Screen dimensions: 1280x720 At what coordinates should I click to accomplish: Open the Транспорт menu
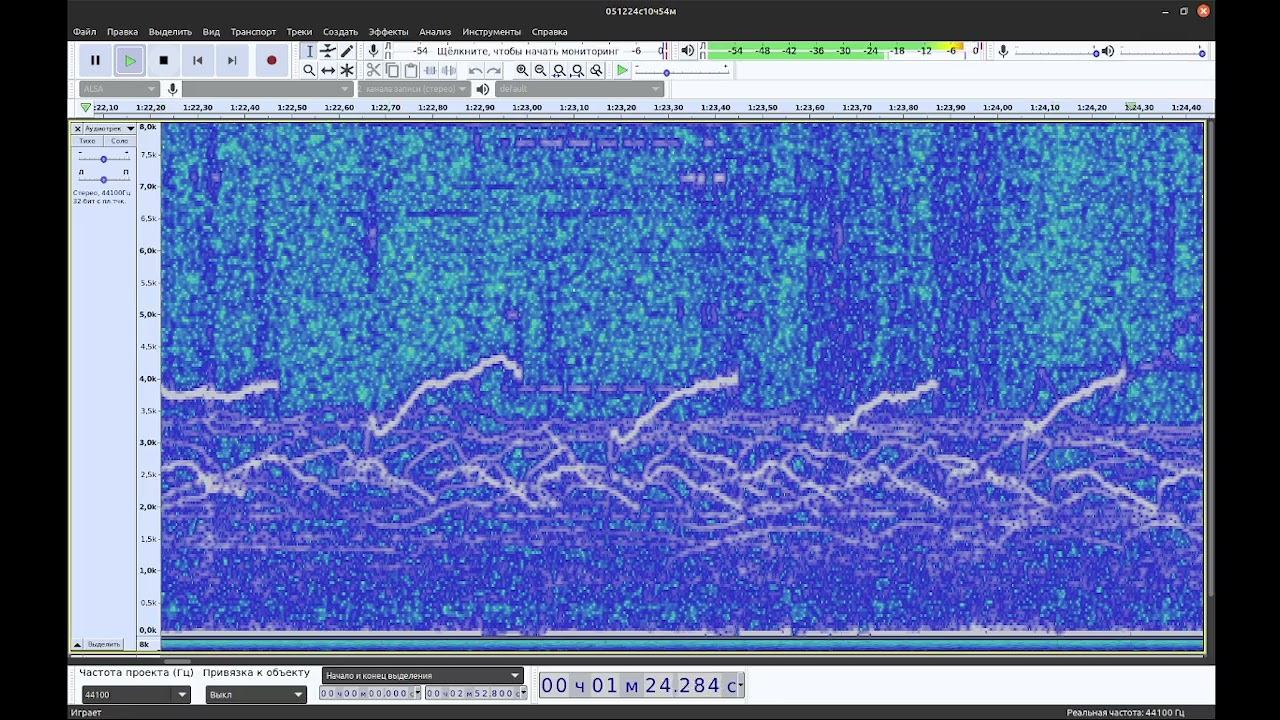coord(253,32)
